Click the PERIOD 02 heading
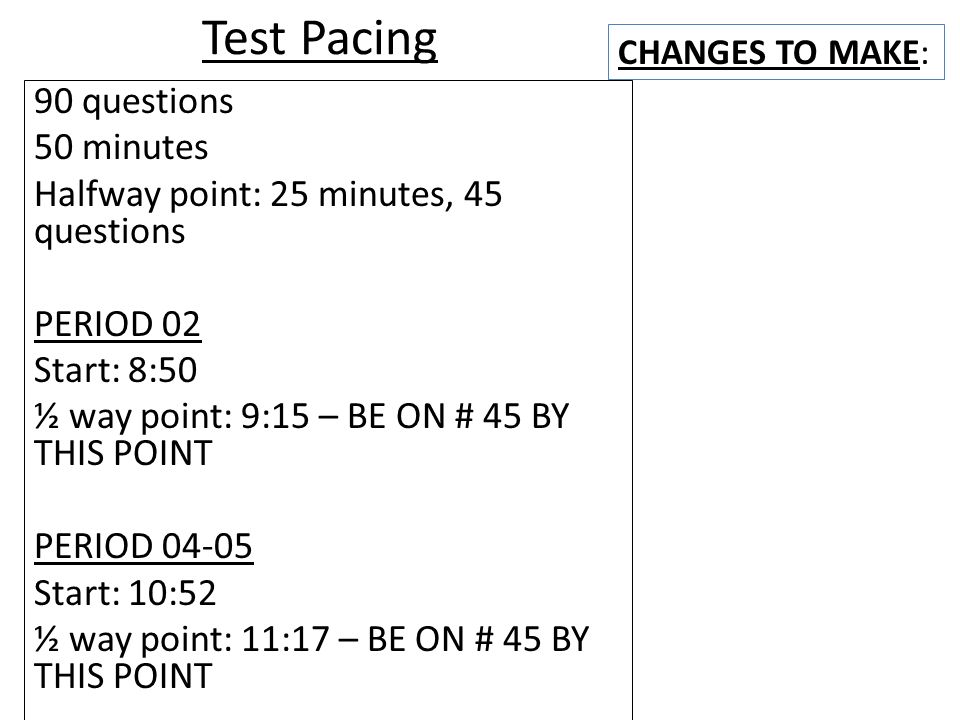Image resolution: width=960 pixels, height=720 pixels. pyautogui.click(x=118, y=324)
